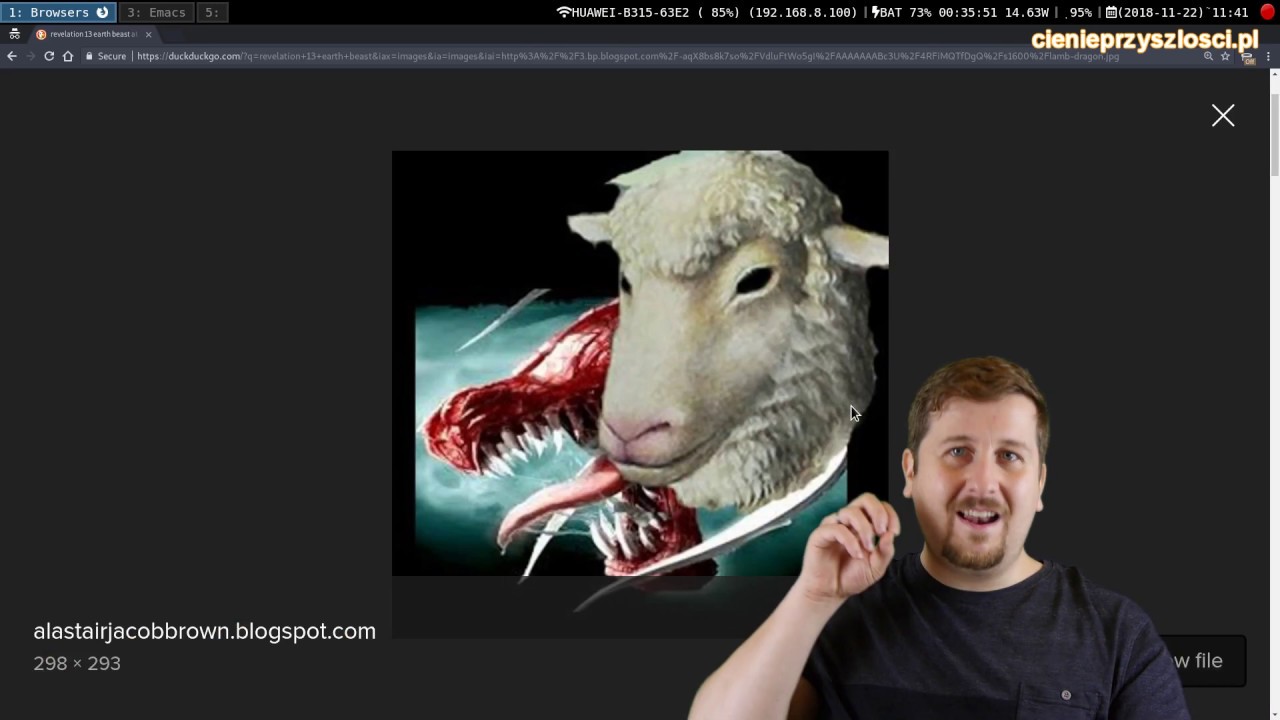Click the 95% volume status text

click(1079, 12)
